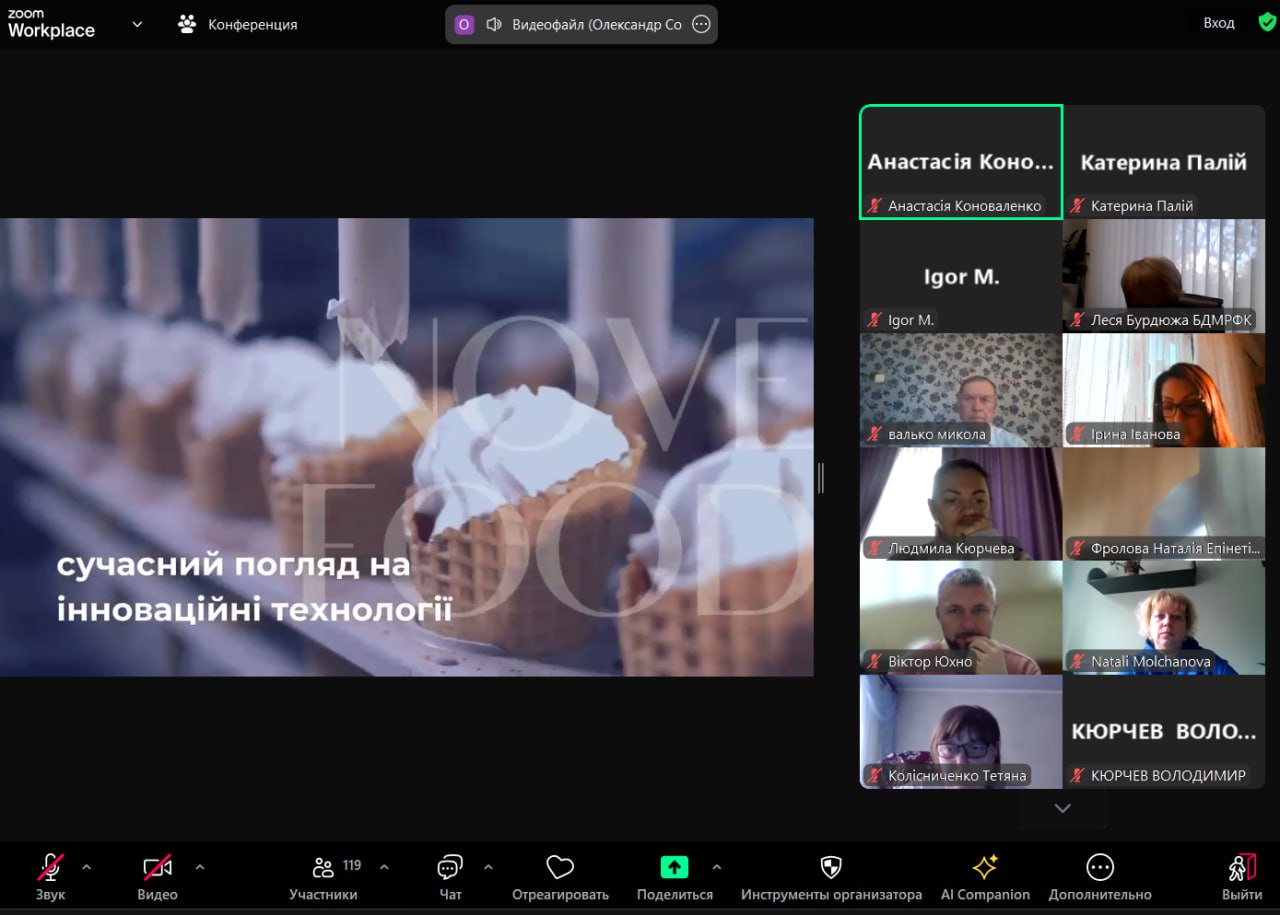The height and width of the screenshot is (915, 1280).
Task: Open the Дополнительно more menu
Action: pyautogui.click(x=1100, y=876)
